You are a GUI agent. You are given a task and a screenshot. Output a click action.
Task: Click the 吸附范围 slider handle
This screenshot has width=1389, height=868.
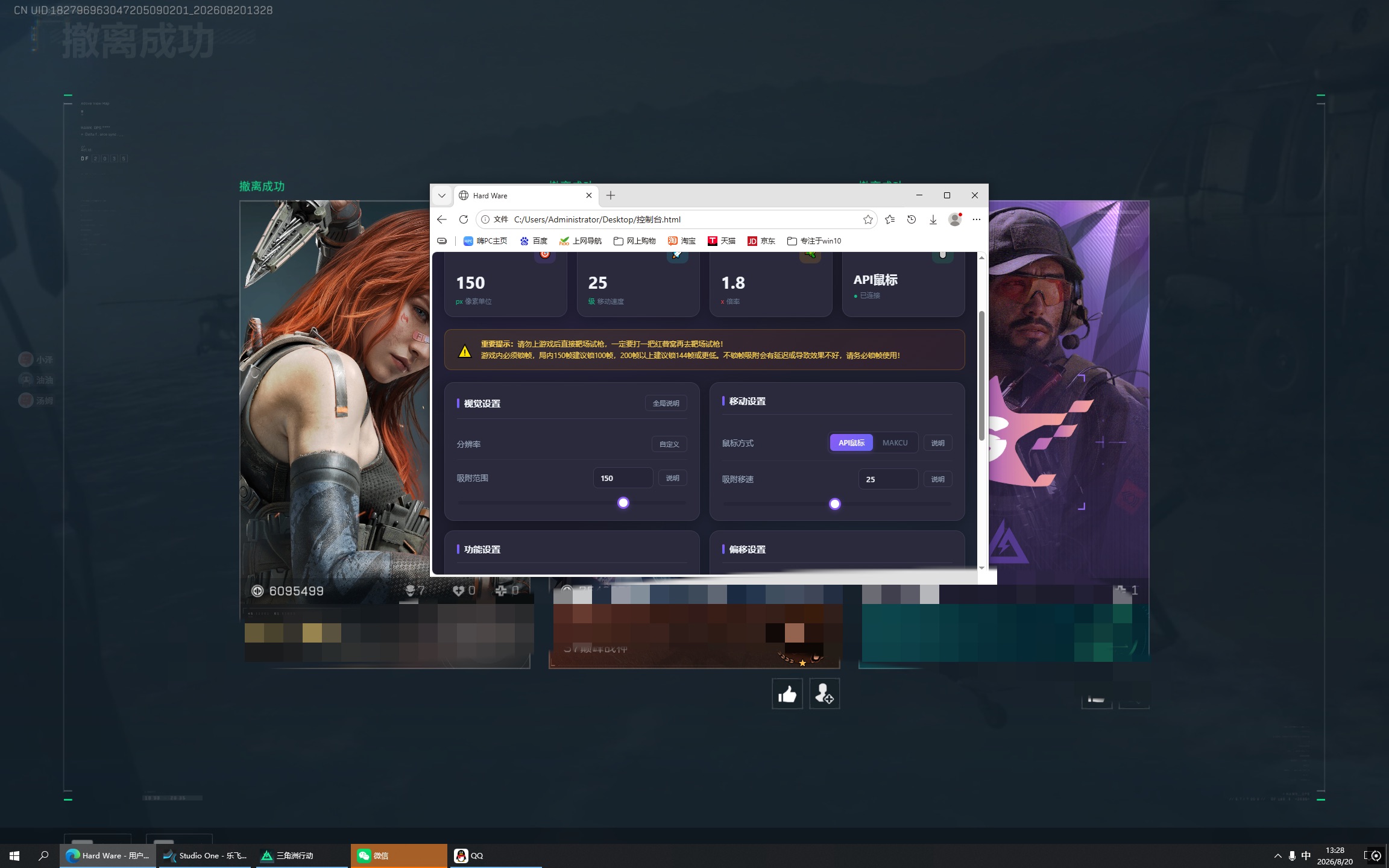[623, 503]
